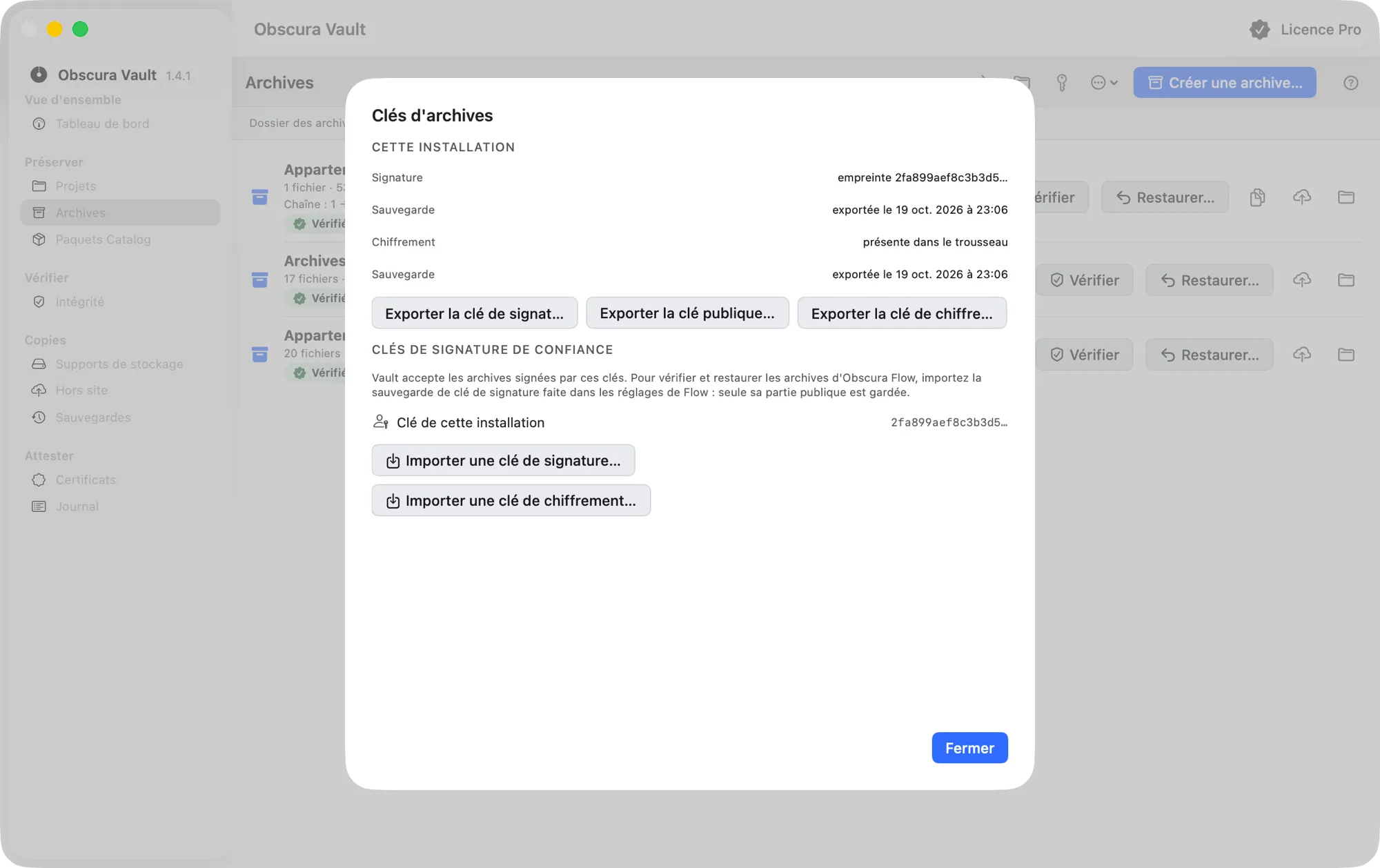Click archive box icon of 20 fichiers row
This screenshot has height=868, width=1380.
click(x=259, y=354)
